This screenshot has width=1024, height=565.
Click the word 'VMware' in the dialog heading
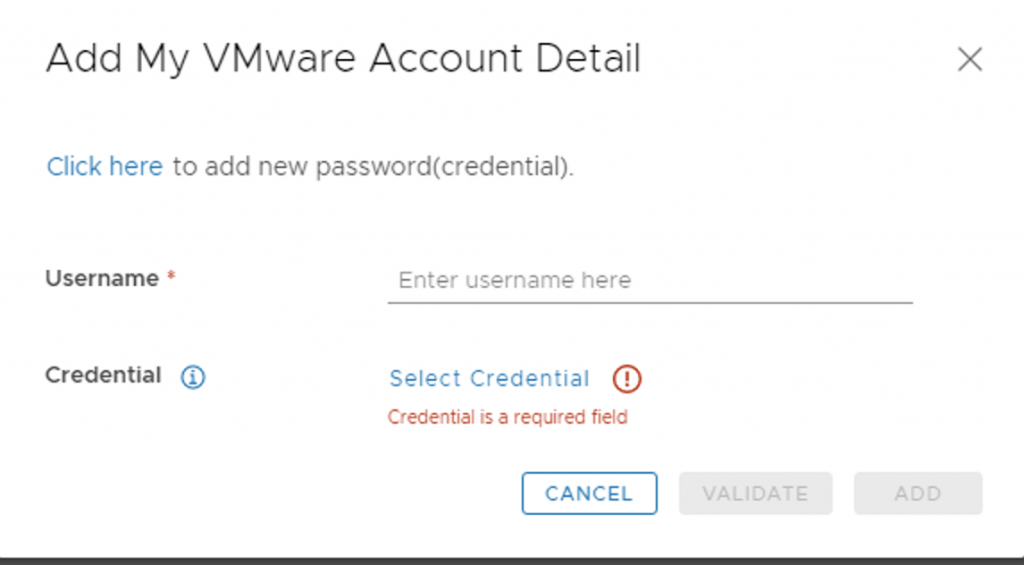(282, 59)
